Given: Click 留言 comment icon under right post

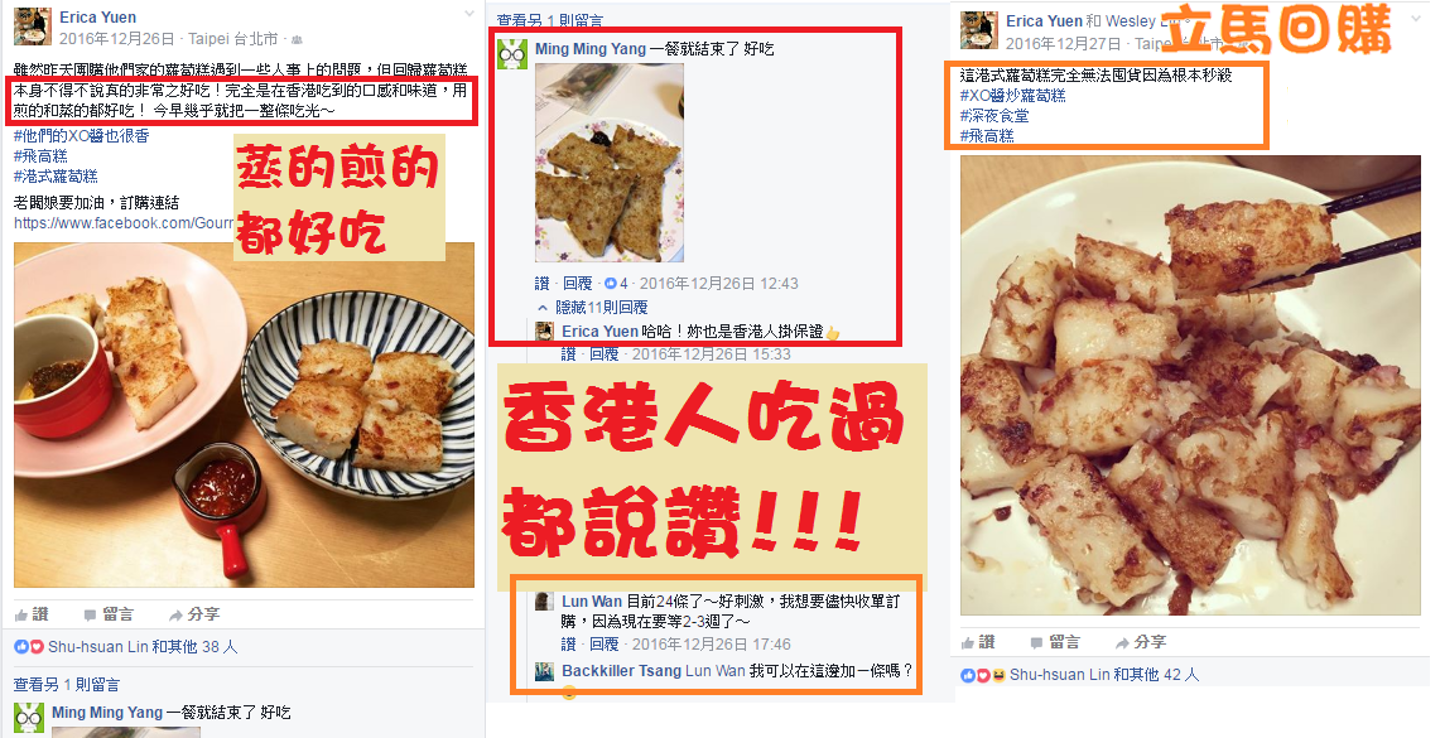Looking at the screenshot, I should tap(1055, 642).
